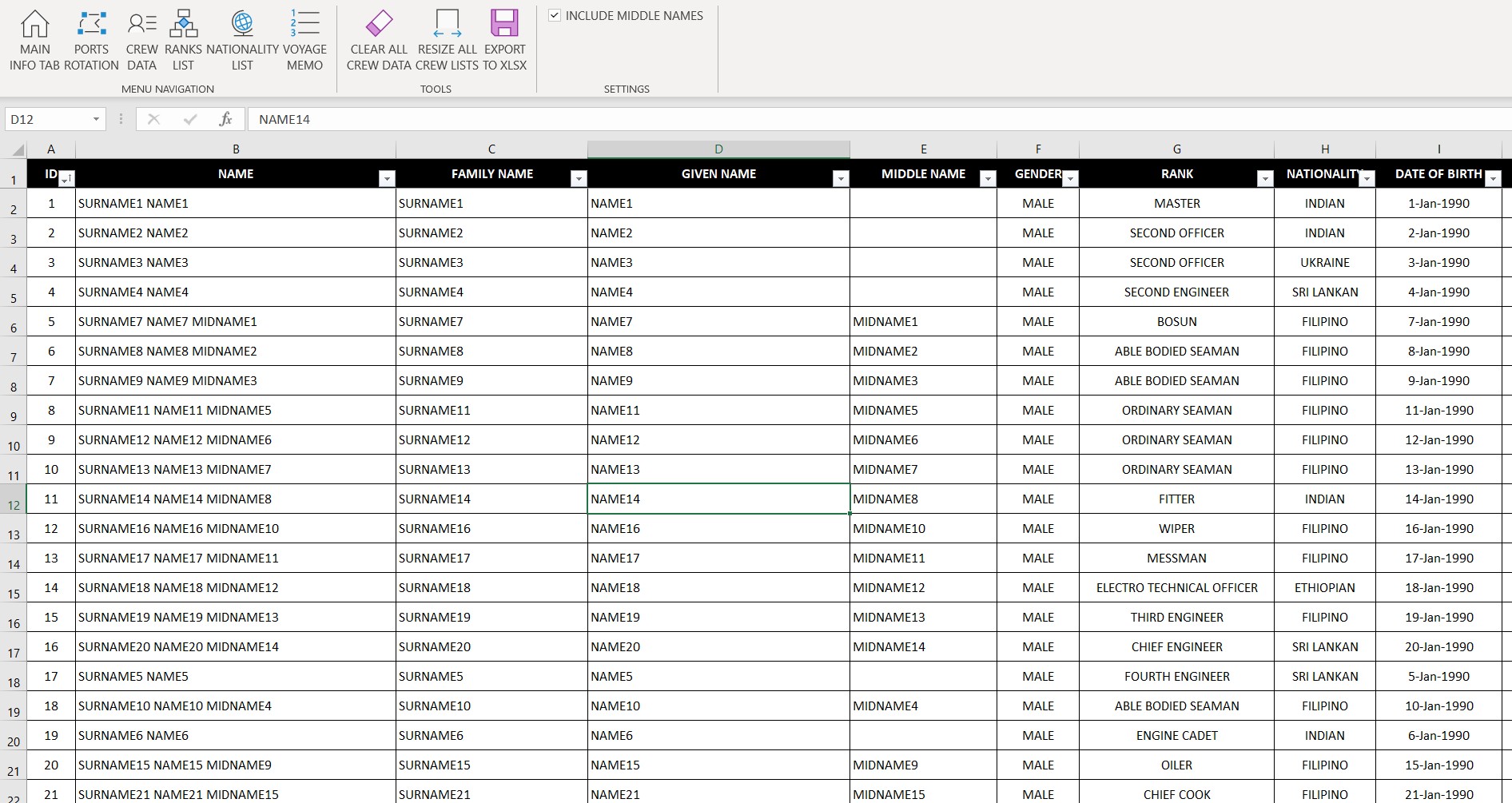
Task: Select CHIEF COOK rank cell
Action: [1176, 792]
